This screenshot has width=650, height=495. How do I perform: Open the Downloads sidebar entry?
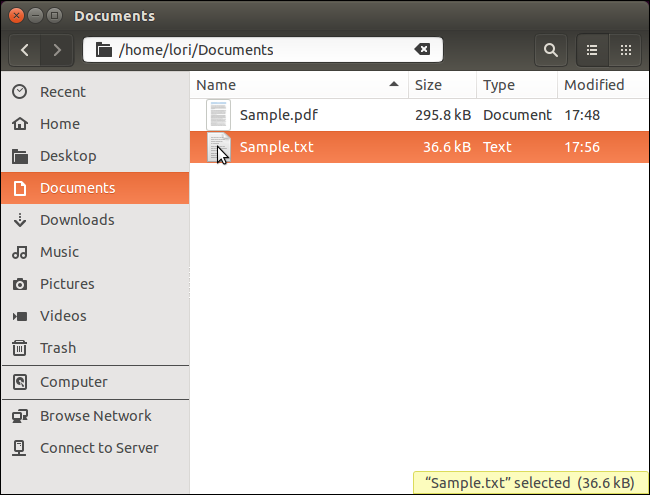tap(76, 220)
